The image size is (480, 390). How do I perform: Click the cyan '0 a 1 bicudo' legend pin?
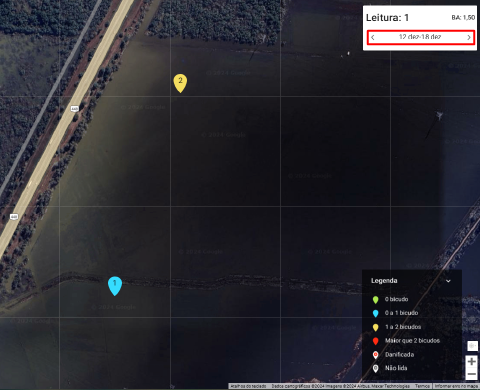coord(376,313)
